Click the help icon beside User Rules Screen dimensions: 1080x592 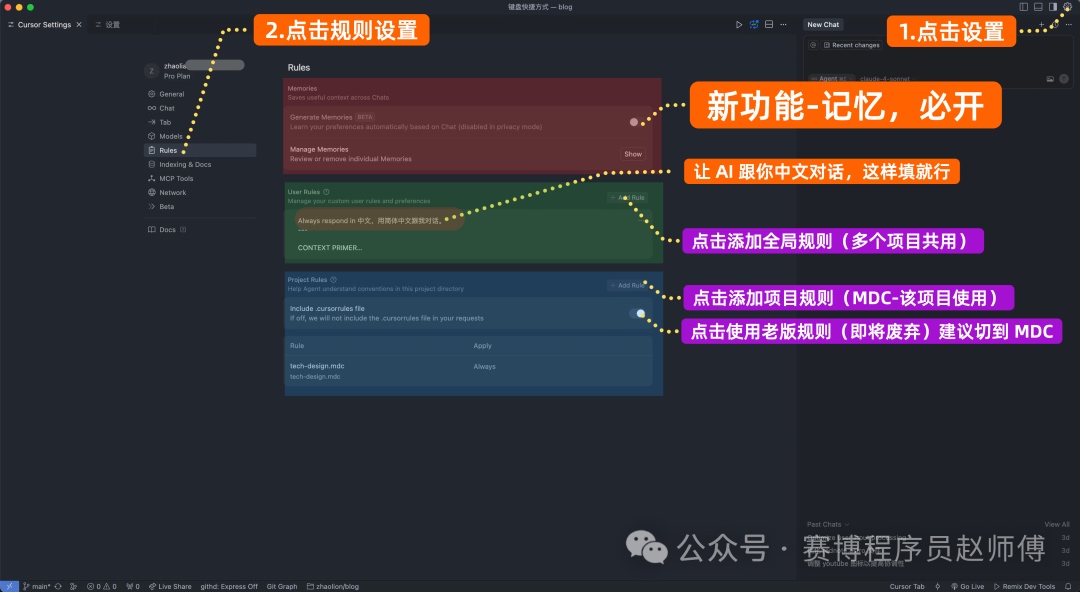pos(326,192)
